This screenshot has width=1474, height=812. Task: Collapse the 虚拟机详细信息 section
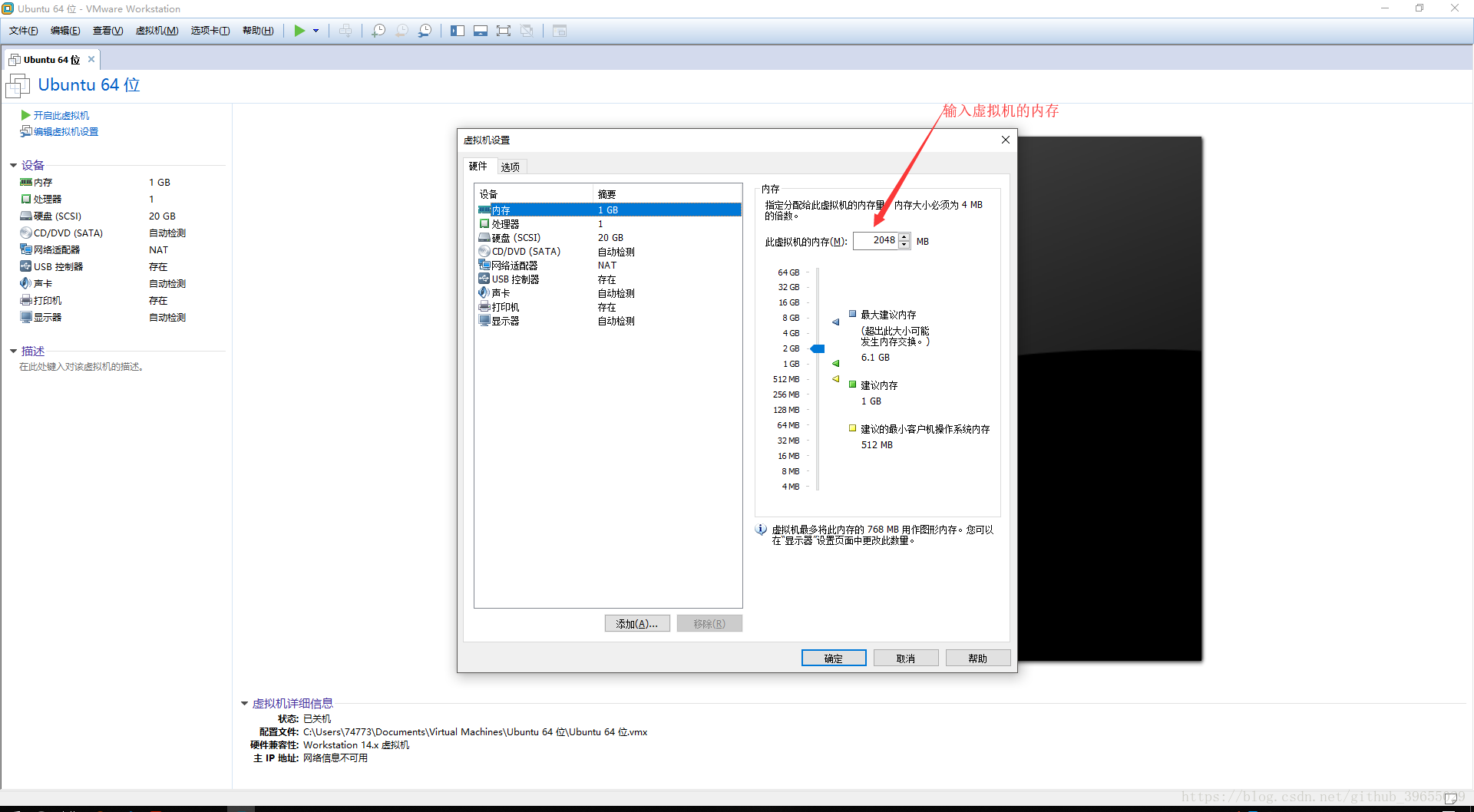(x=244, y=703)
